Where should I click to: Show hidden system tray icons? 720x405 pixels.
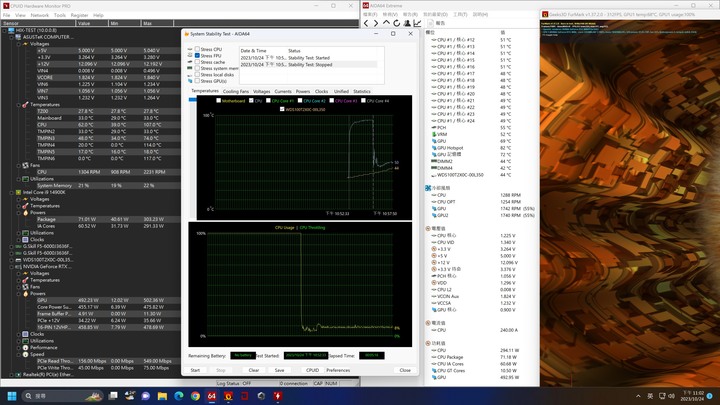click(x=638, y=396)
